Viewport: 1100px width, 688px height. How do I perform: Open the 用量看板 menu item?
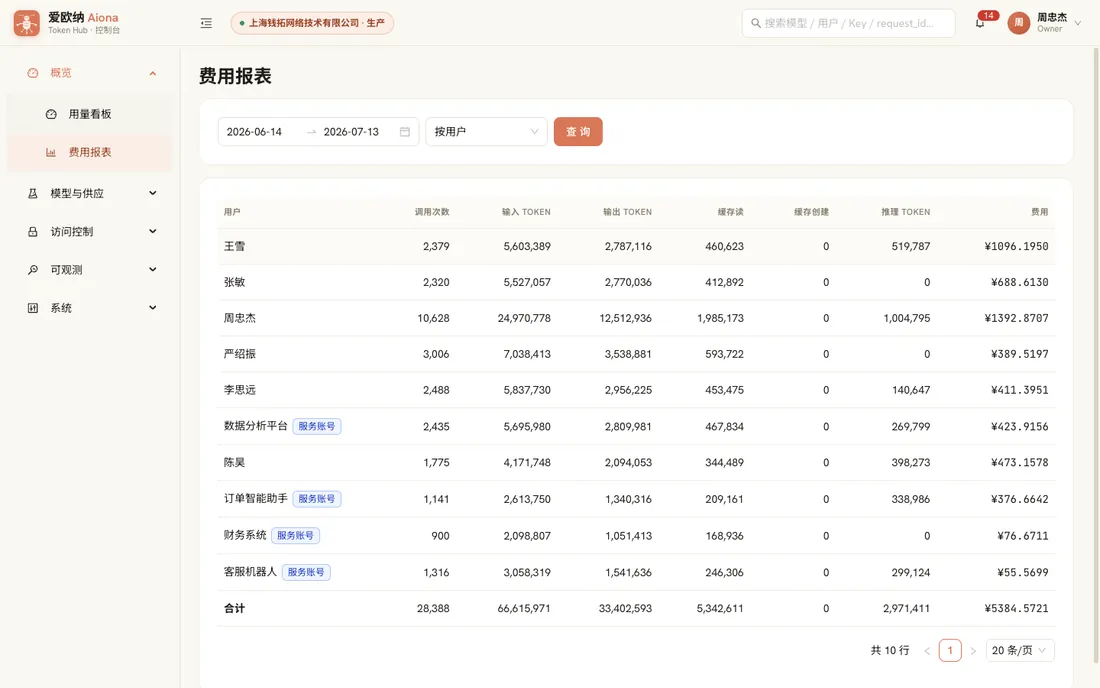tap(89, 114)
